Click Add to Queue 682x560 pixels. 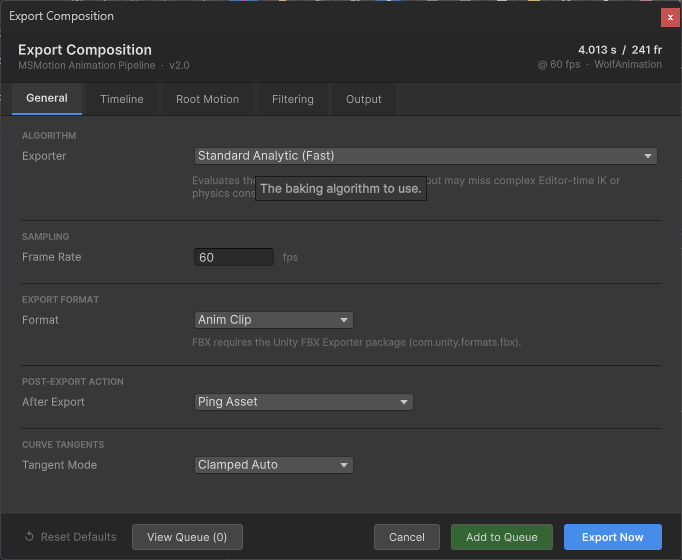(x=502, y=537)
